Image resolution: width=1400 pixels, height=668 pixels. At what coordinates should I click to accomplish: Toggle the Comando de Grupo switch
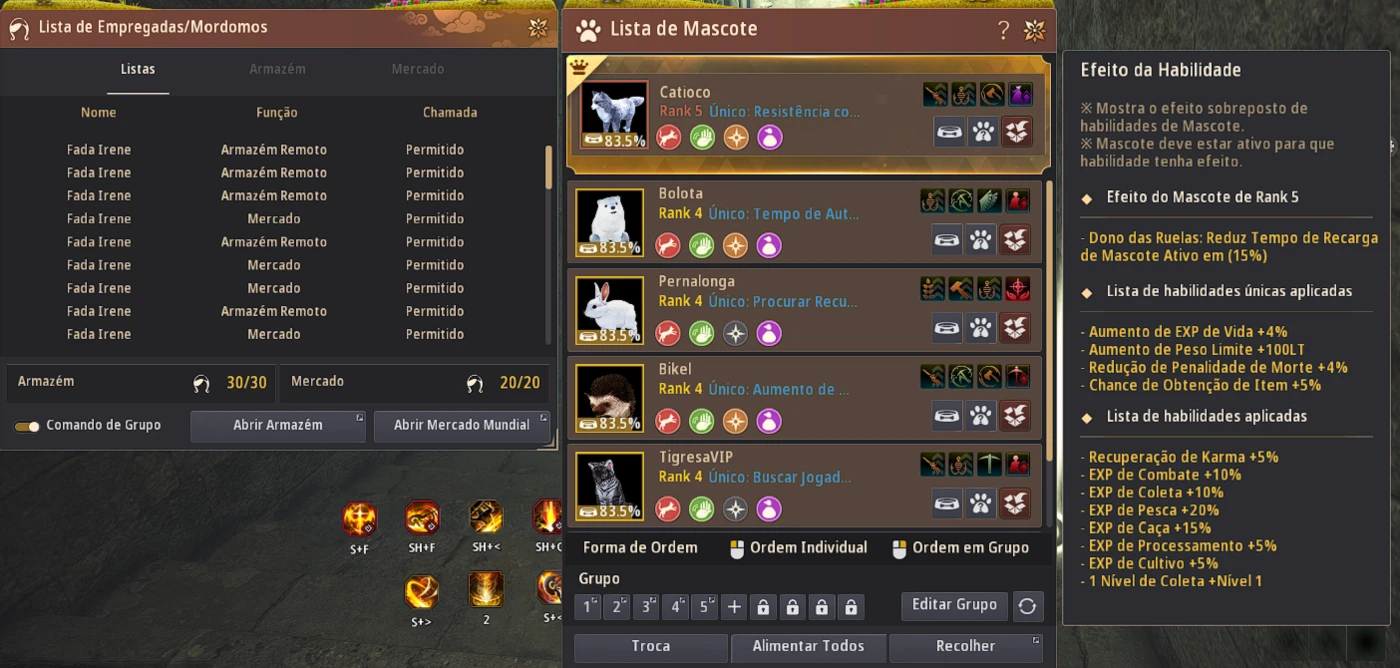[x=27, y=426]
